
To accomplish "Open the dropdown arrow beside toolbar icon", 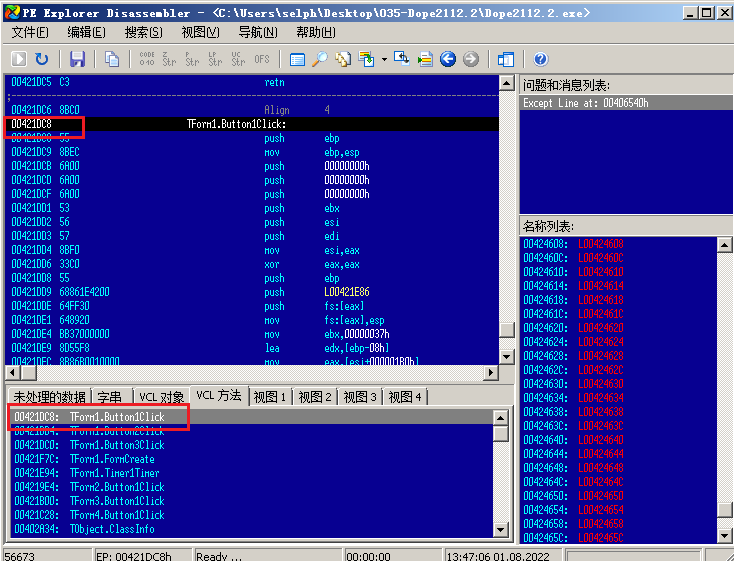I will (384, 60).
